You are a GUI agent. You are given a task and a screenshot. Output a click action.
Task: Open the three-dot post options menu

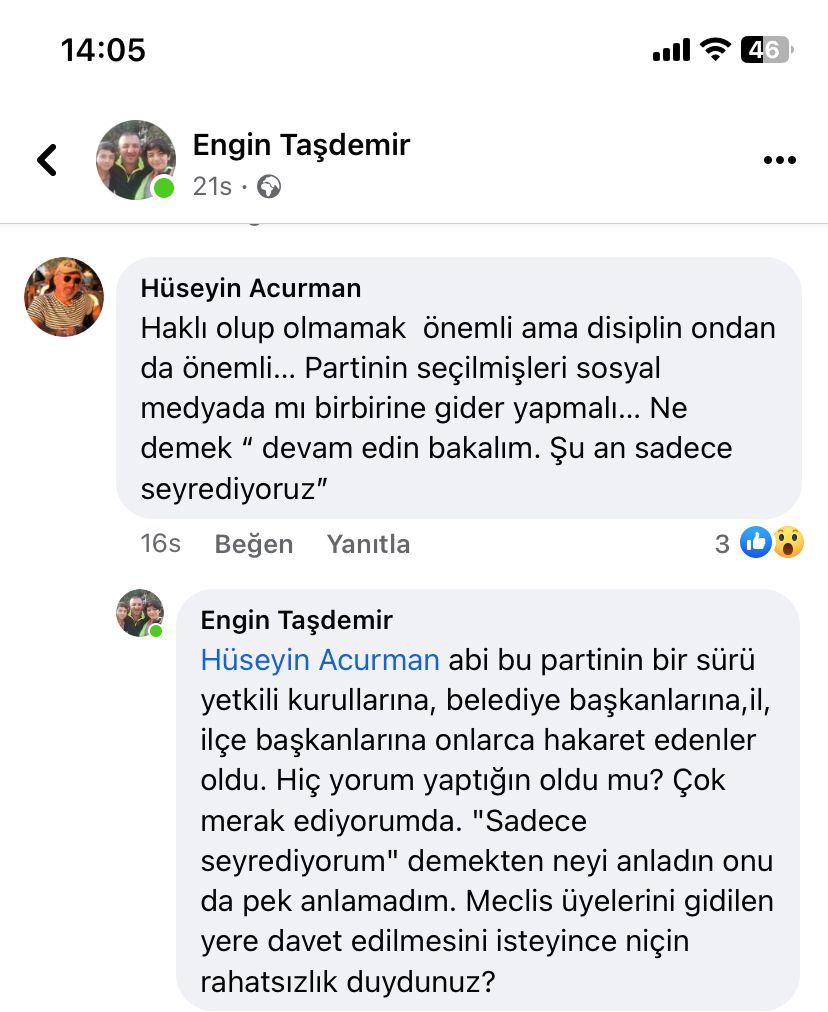779,160
